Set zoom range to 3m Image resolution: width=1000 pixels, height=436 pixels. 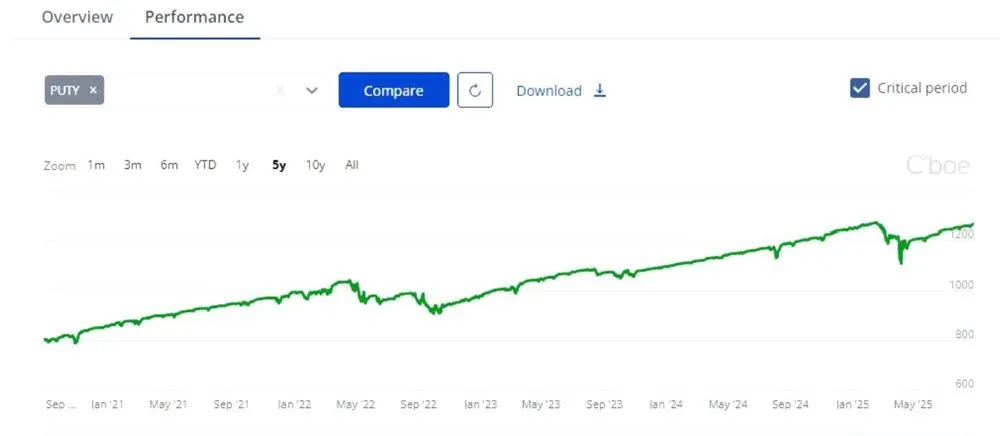tap(133, 165)
